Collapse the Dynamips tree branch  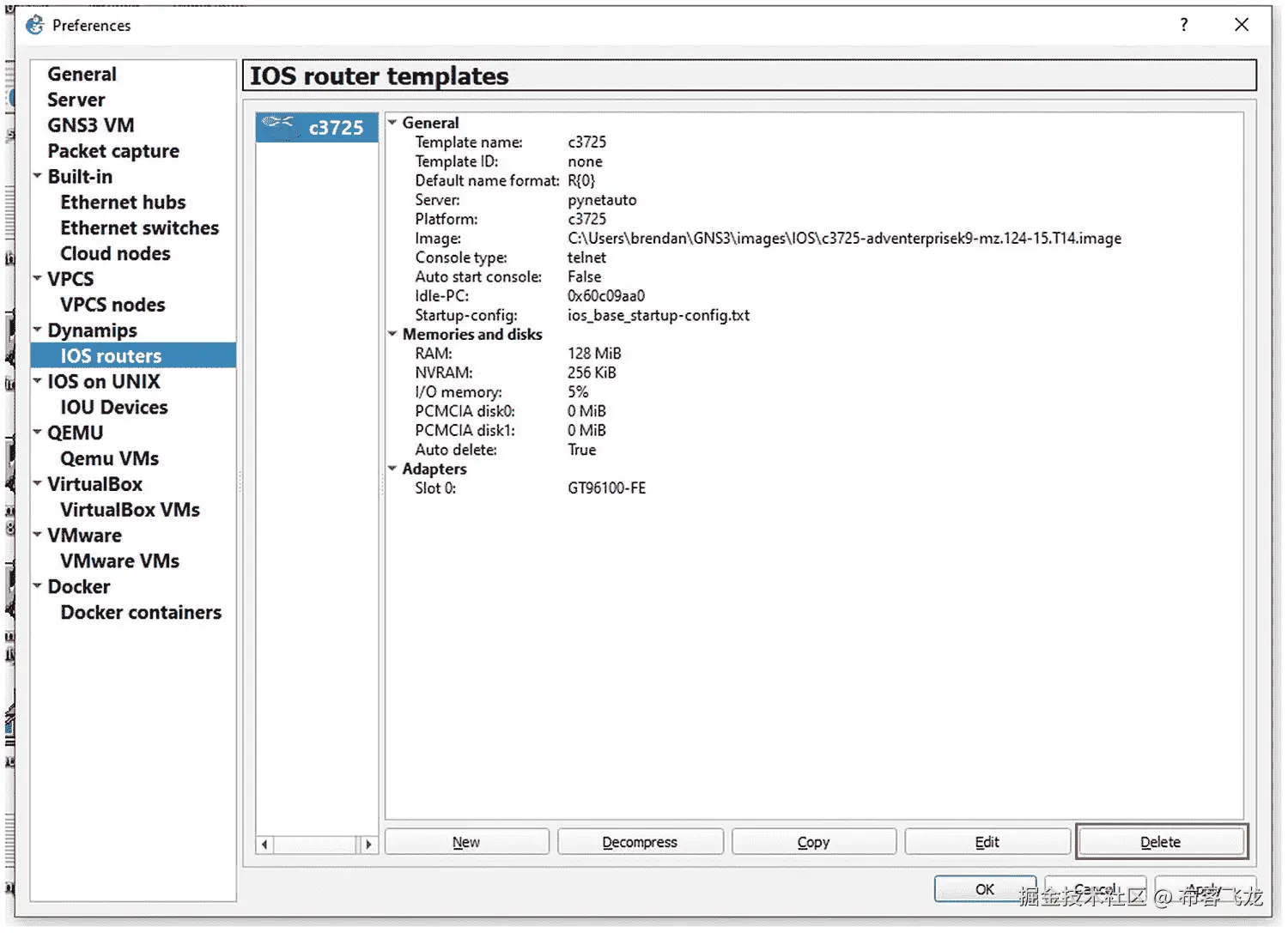pyautogui.click(x=38, y=330)
